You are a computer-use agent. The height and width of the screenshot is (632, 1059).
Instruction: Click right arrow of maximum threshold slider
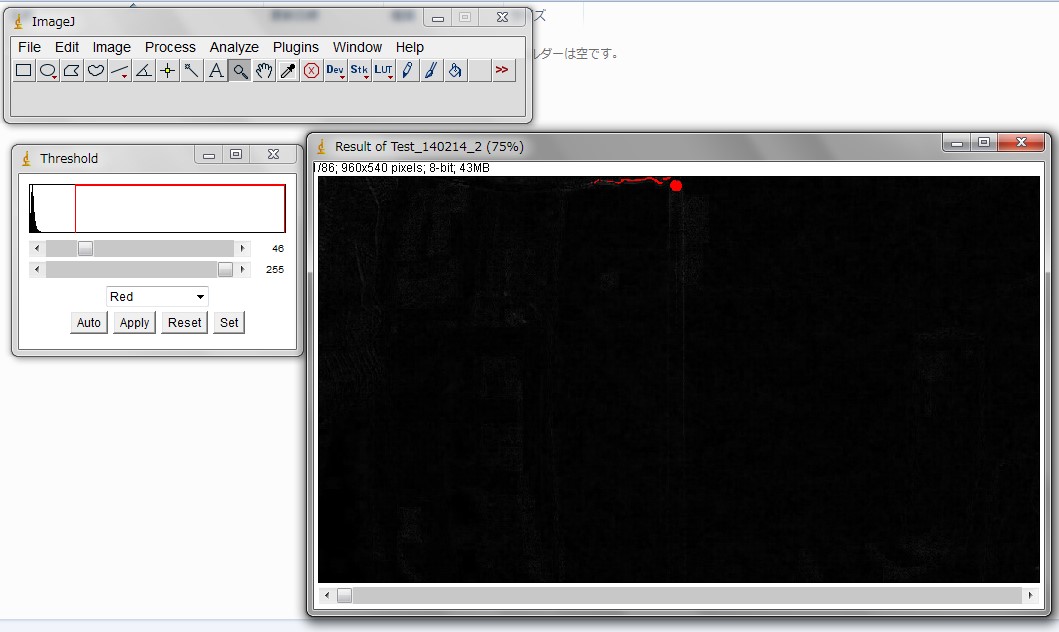242,269
